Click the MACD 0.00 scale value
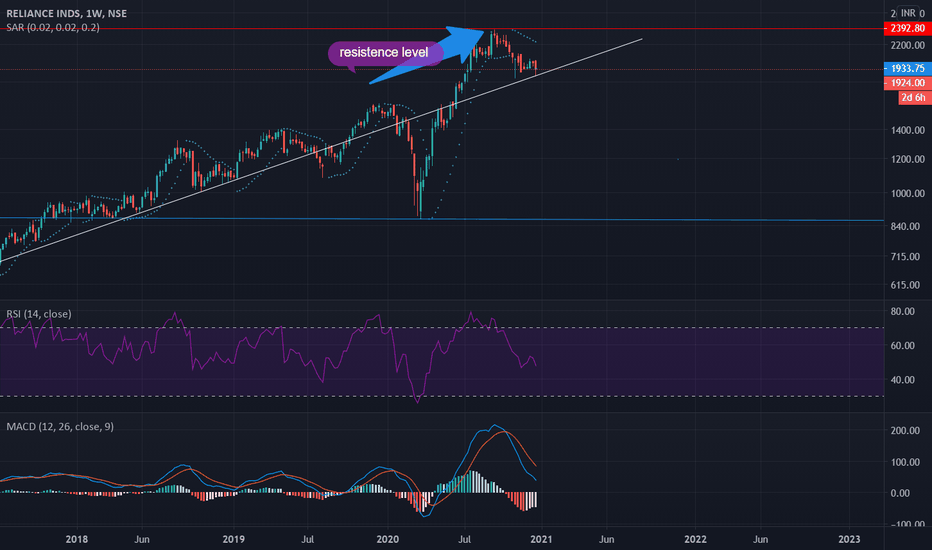This screenshot has height=550, width=932. click(x=900, y=493)
